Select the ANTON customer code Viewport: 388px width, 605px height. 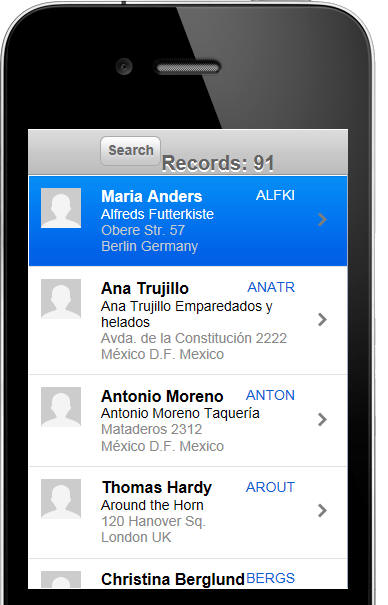pos(270,395)
